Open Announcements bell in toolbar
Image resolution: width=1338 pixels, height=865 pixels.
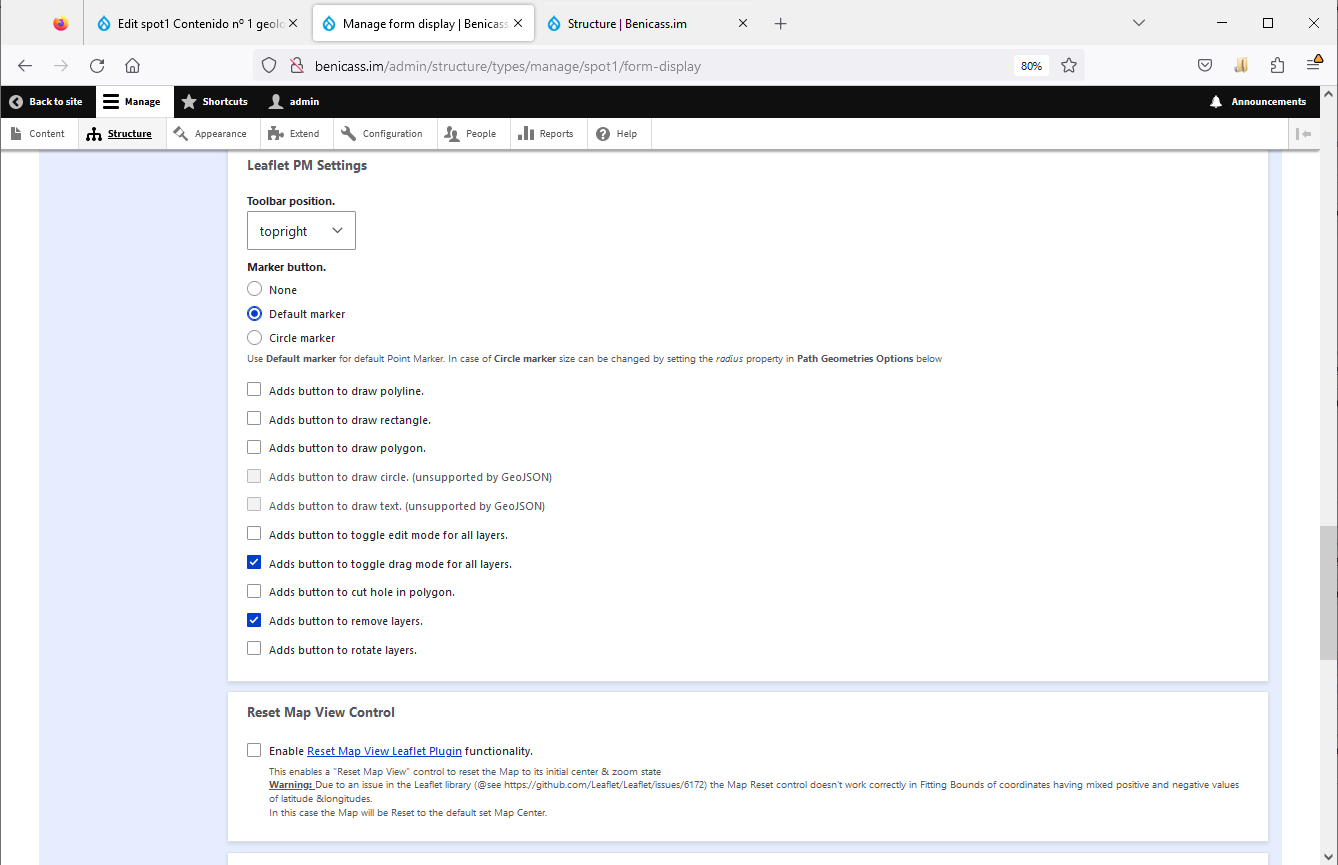click(1257, 102)
